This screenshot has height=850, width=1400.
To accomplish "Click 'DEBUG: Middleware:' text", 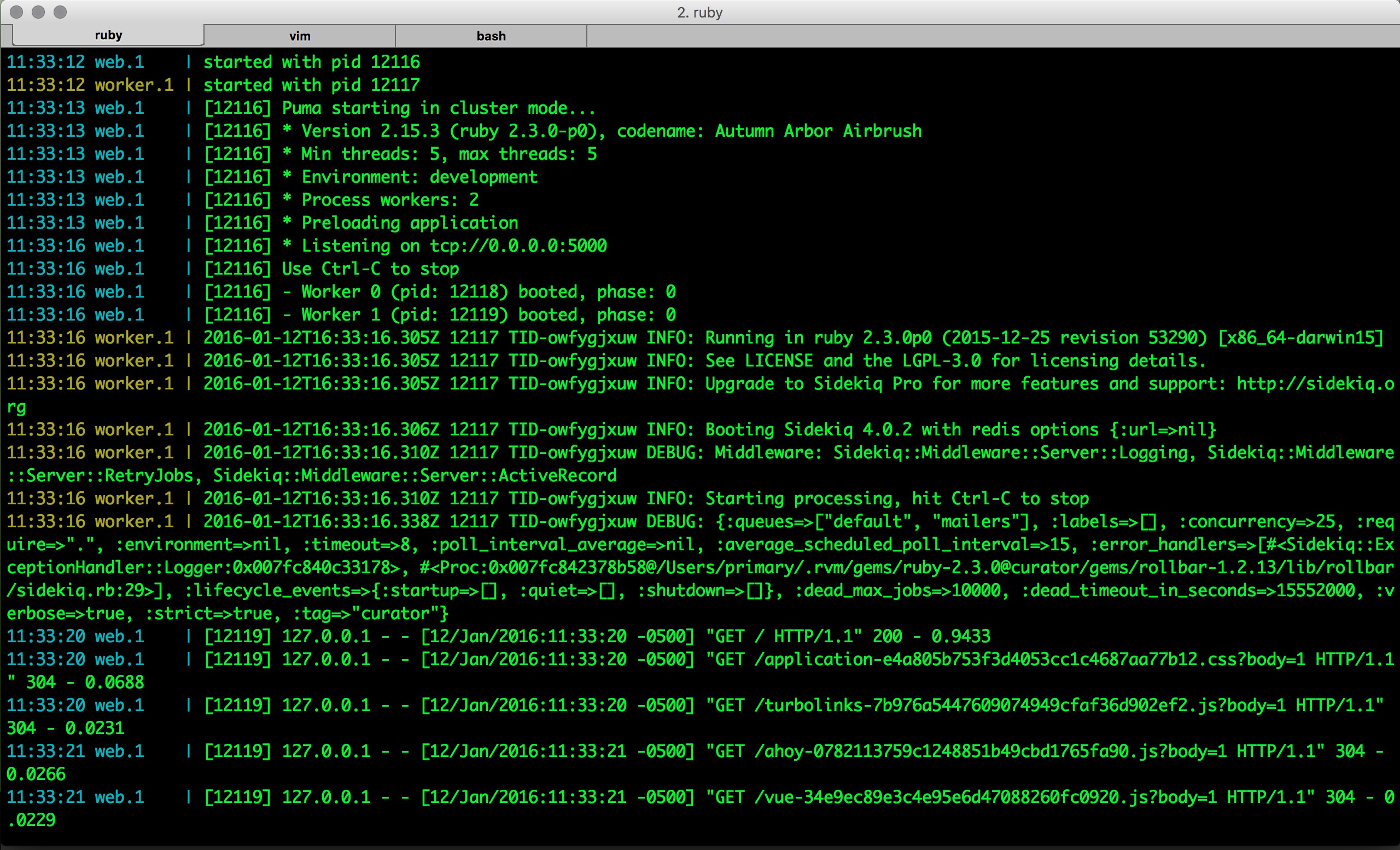I will click(x=734, y=452).
